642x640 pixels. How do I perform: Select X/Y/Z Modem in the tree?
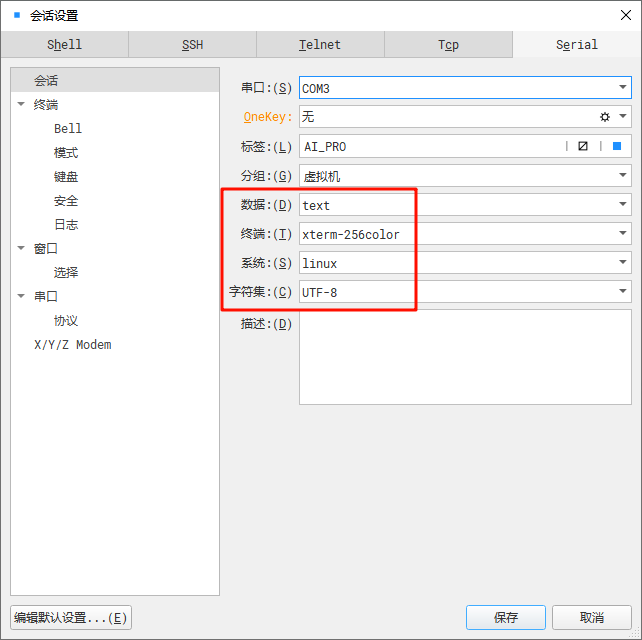[72, 345]
